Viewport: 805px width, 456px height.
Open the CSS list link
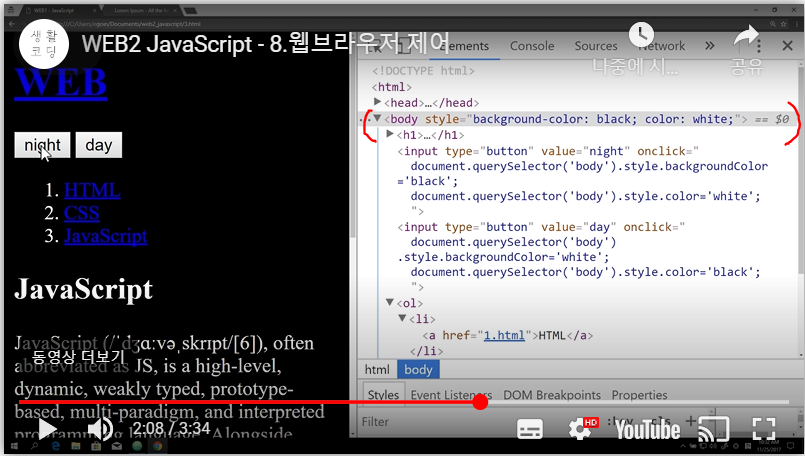tap(82, 213)
